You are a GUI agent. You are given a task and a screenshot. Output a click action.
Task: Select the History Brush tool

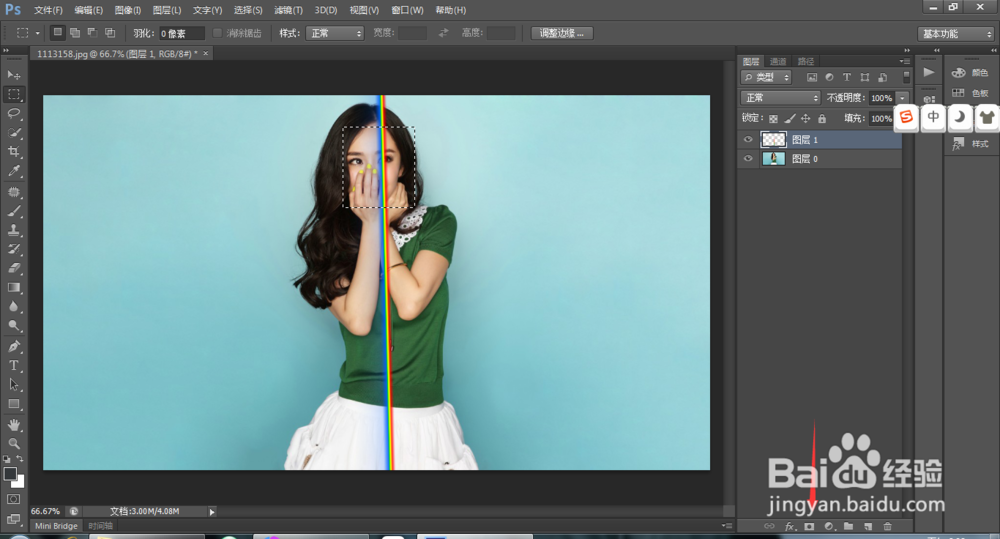coord(13,249)
